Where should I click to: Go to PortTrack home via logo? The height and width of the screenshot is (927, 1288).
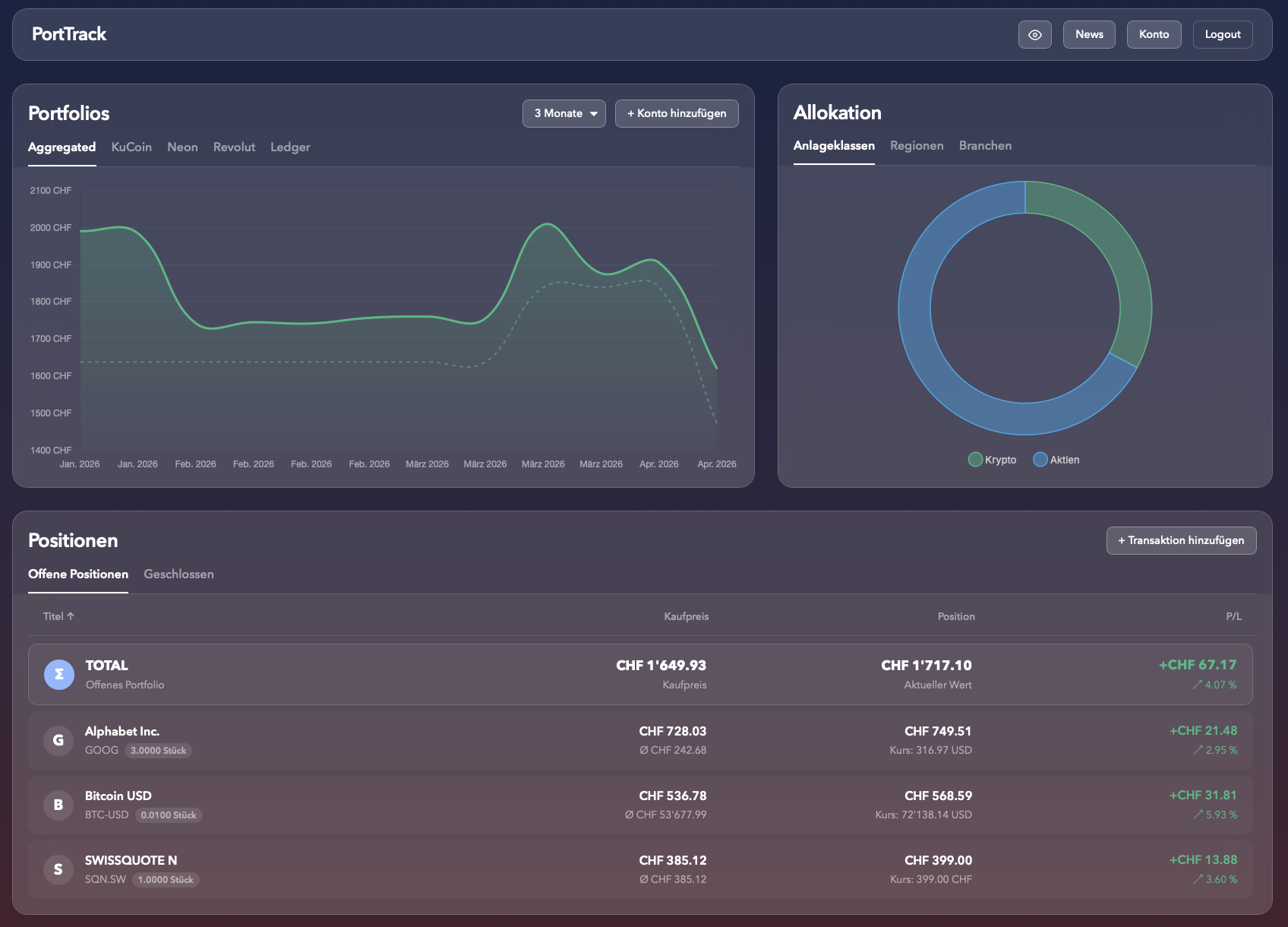[69, 34]
